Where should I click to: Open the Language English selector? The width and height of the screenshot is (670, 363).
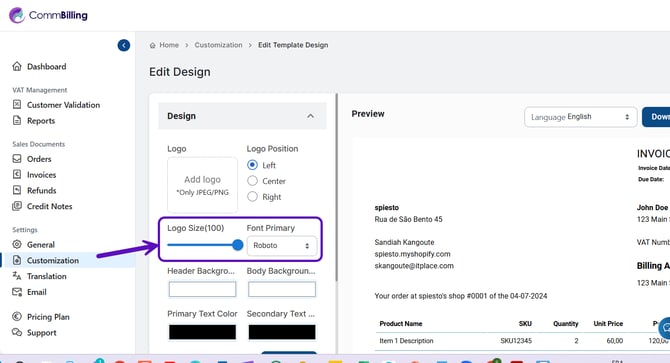click(x=580, y=117)
